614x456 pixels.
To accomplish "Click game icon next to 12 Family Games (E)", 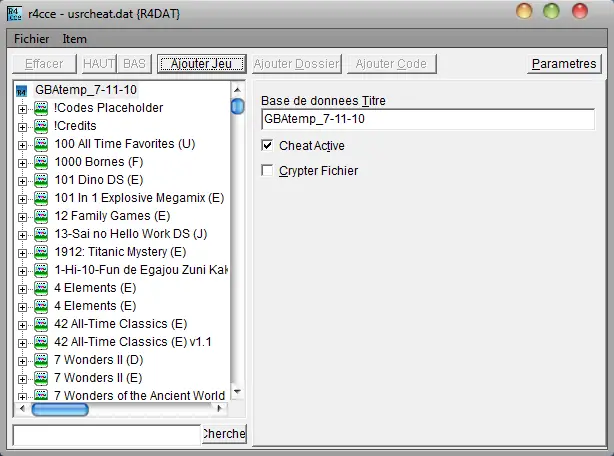I will click(x=41, y=216).
